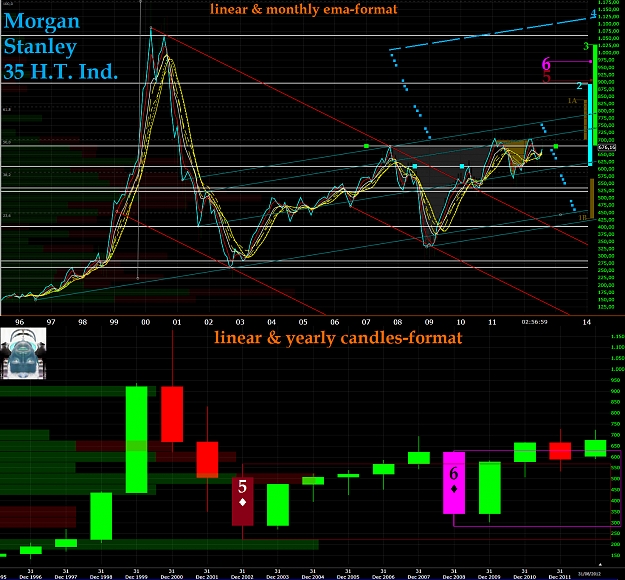Viewport: 625px width, 580px height.
Task: Select the green 2006 yearly candle
Action: pyautogui.click(x=383, y=469)
